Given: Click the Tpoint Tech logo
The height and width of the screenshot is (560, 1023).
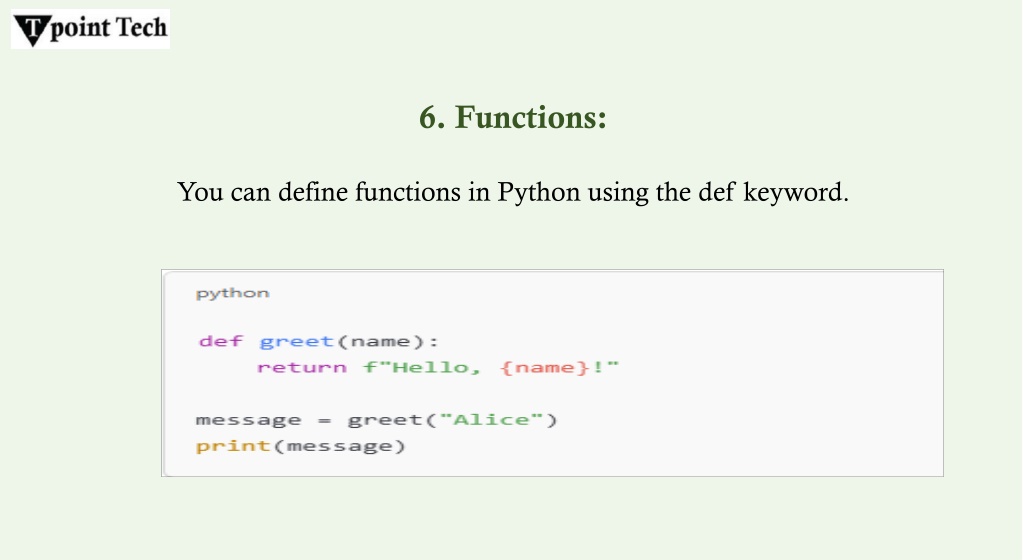Looking at the screenshot, I should pyautogui.click(x=90, y=29).
